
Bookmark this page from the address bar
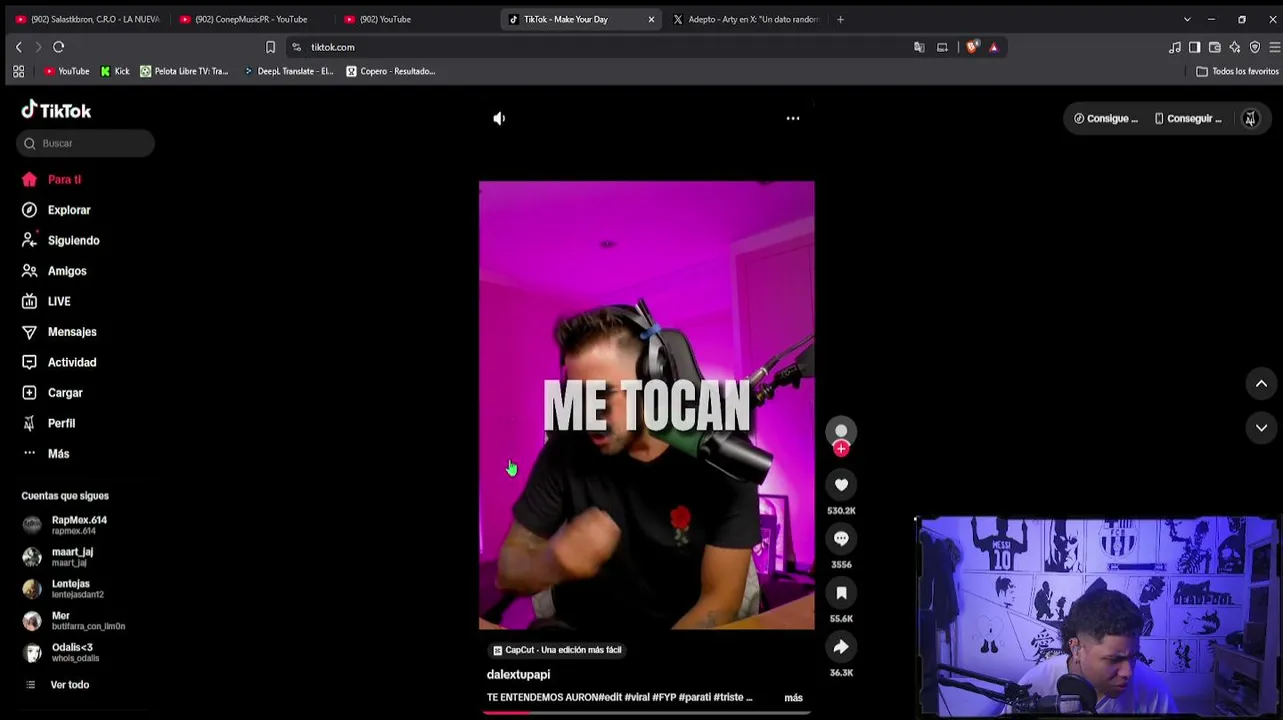270,47
